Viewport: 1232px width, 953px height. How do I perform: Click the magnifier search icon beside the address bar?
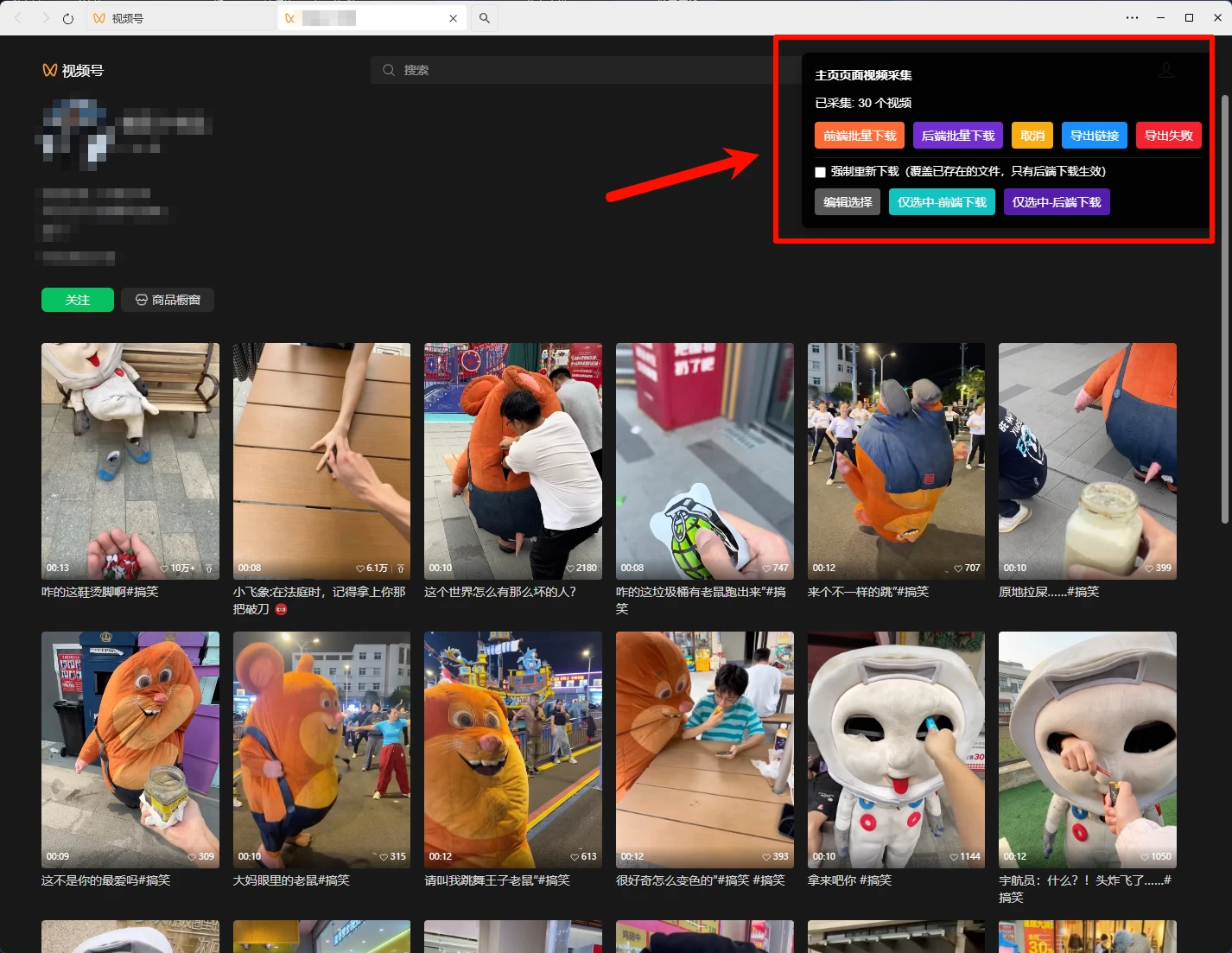click(484, 17)
